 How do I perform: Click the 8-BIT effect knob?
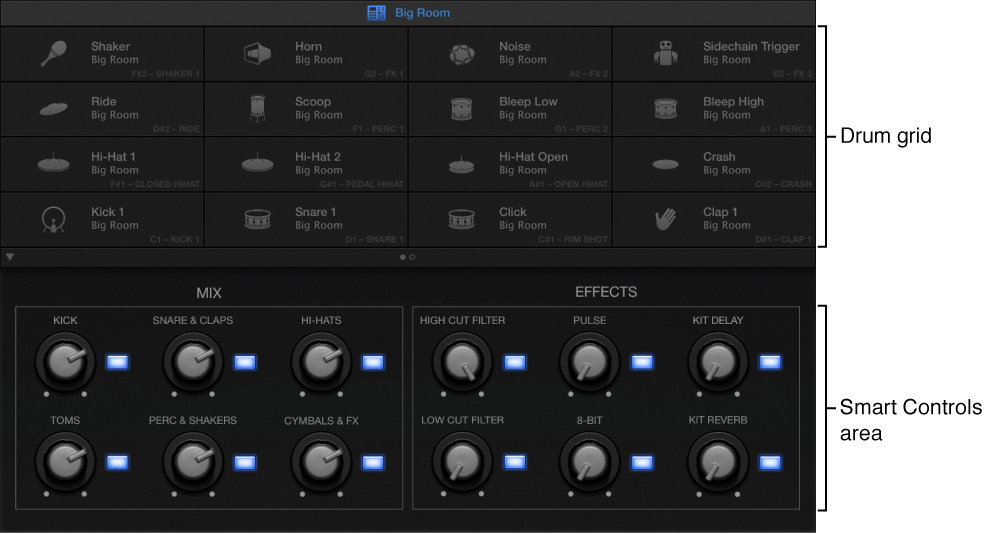click(x=589, y=463)
